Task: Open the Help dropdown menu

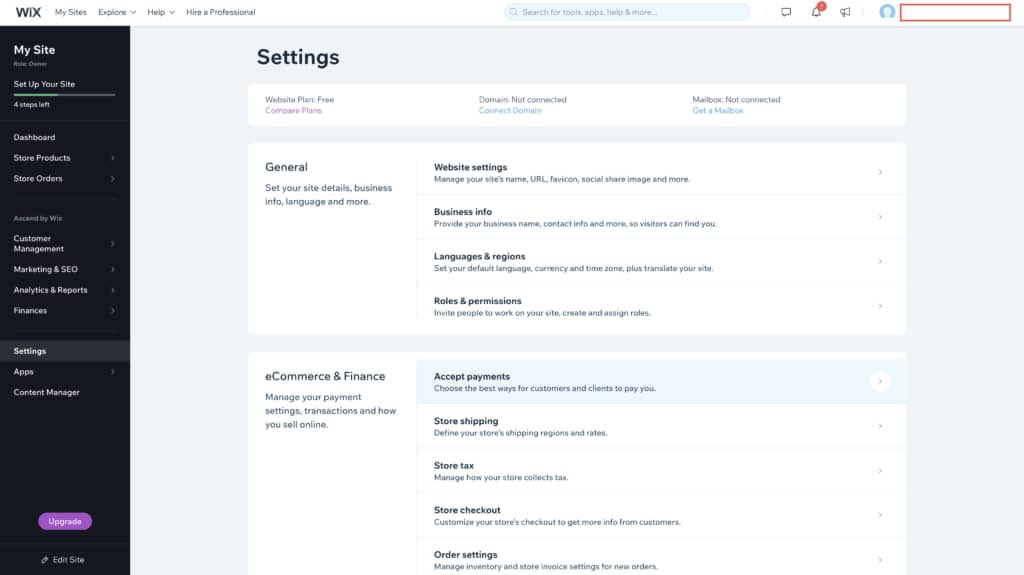Action: click(161, 12)
